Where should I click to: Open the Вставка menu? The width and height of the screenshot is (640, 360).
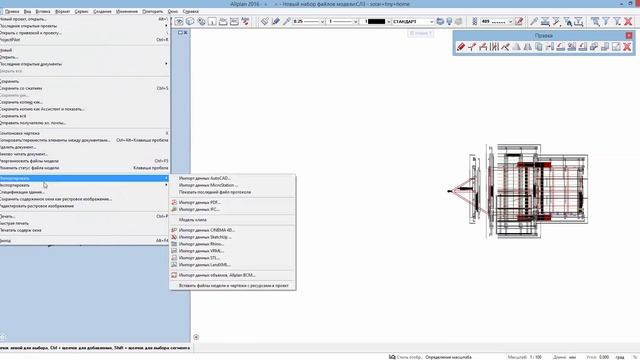43,11
